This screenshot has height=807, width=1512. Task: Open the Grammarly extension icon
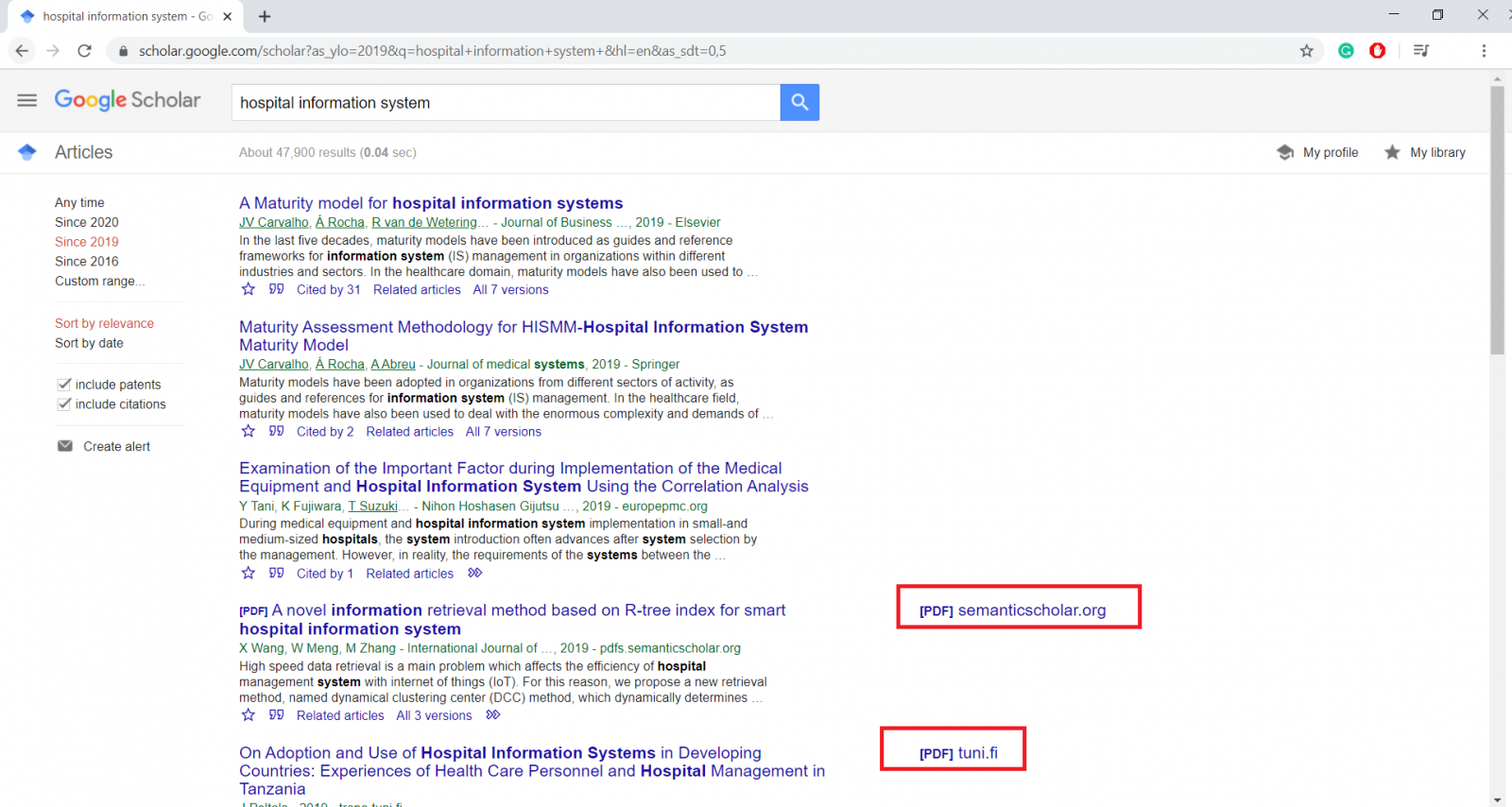[1346, 51]
